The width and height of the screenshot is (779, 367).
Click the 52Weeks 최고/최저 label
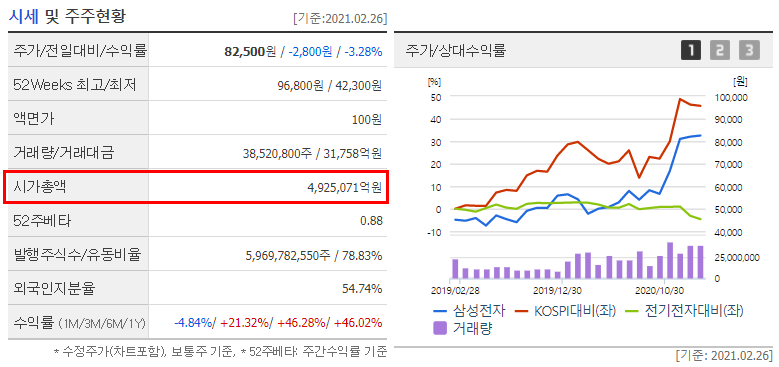pos(75,84)
